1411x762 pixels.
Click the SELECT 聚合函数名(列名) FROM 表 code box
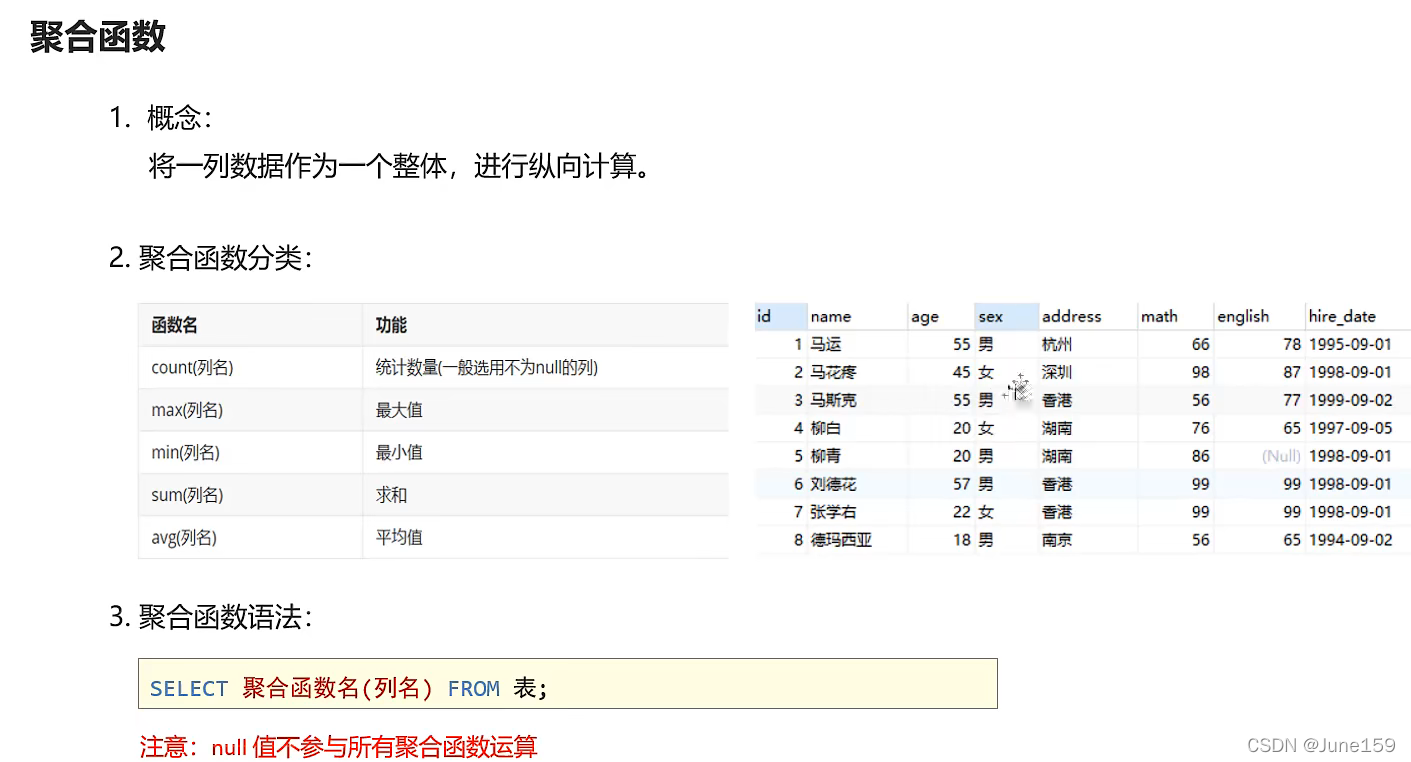click(567, 683)
